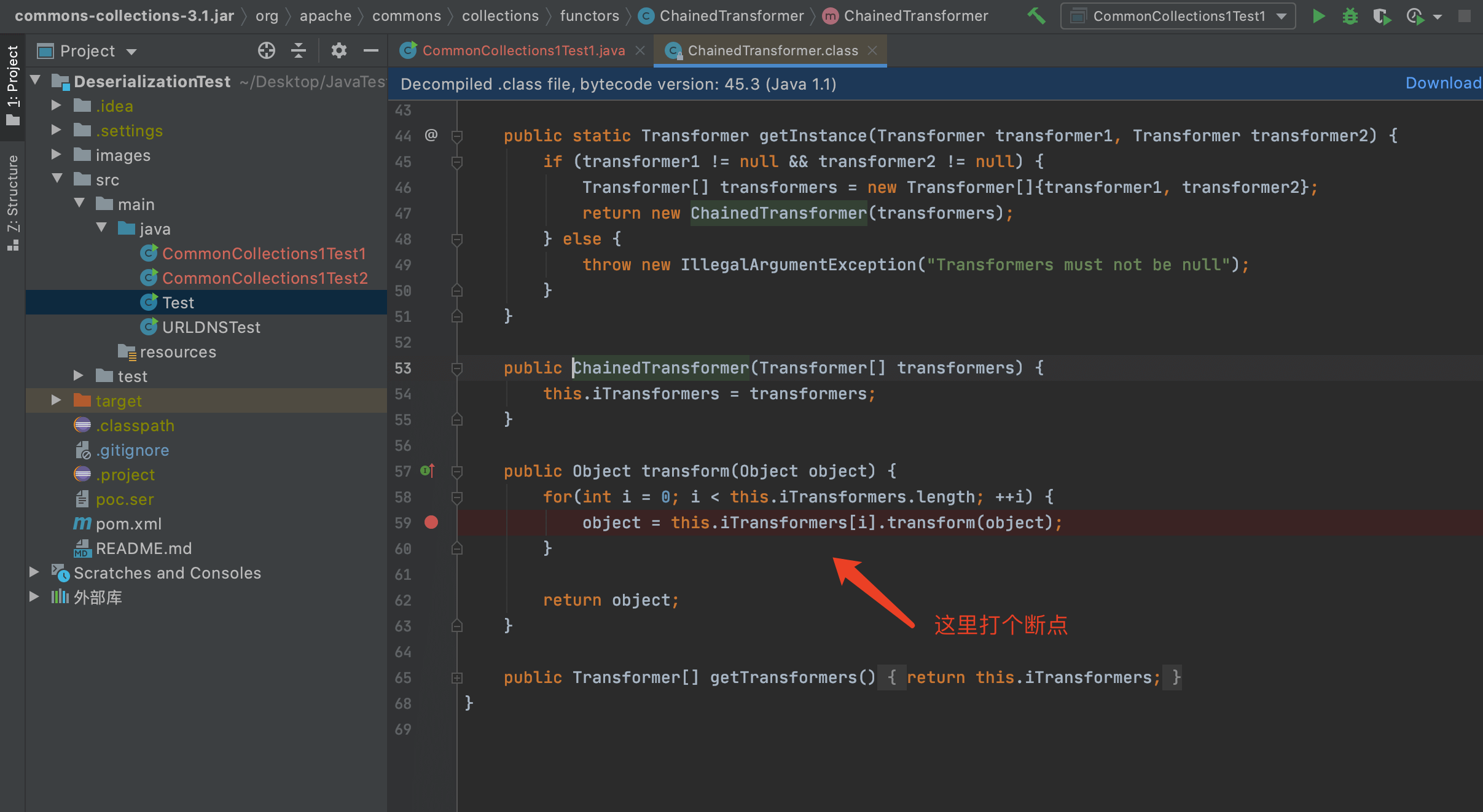This screenshot has height=812, width=1483.
Task: Open Project panel settings gear
Action: tap(339, 50)
